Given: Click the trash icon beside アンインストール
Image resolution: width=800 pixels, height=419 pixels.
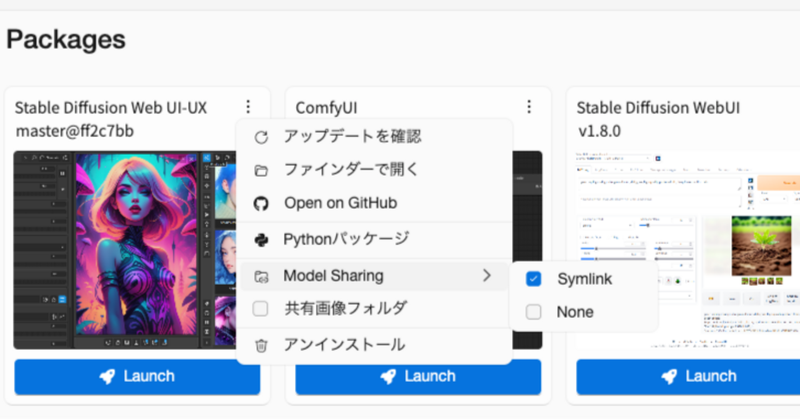Looking at the screenshot, I should point(261,346).
